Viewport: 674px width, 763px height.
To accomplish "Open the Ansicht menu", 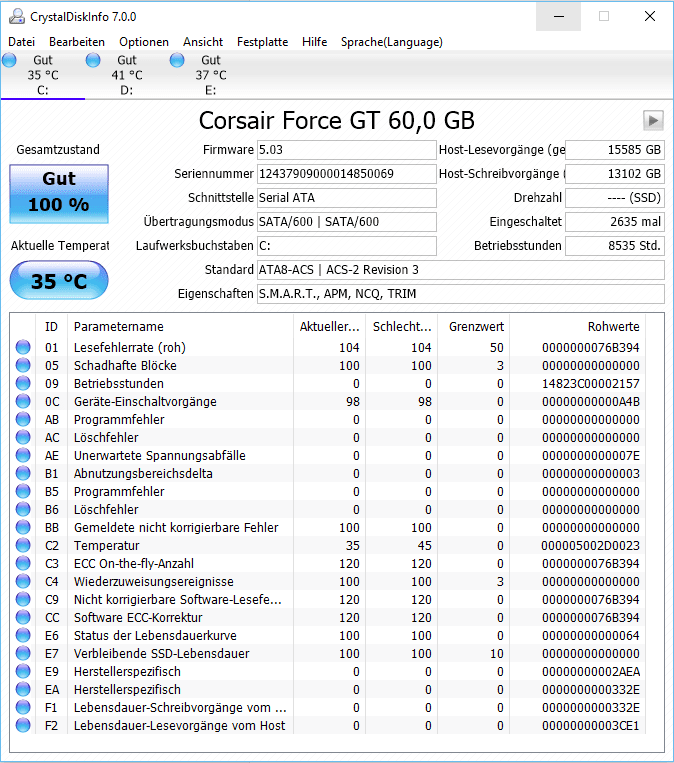I will click(x=203, y=42).
